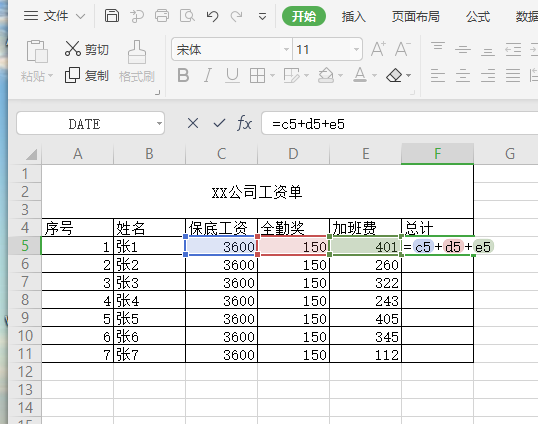The image size is (538, 424).
Task: Apply the fill color bucket
Action: (326, 75)
